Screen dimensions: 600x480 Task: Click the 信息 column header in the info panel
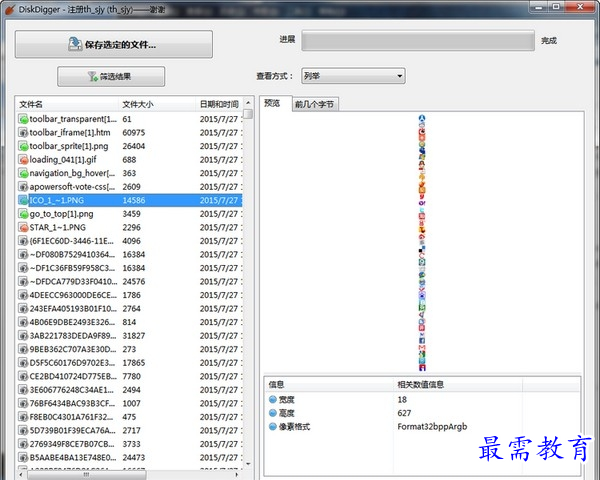pyautogui.click(x=329, y=385)
